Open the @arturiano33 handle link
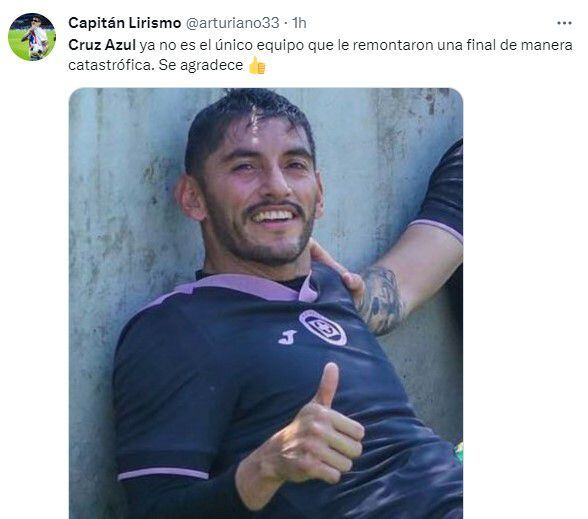 click(232, 23)
